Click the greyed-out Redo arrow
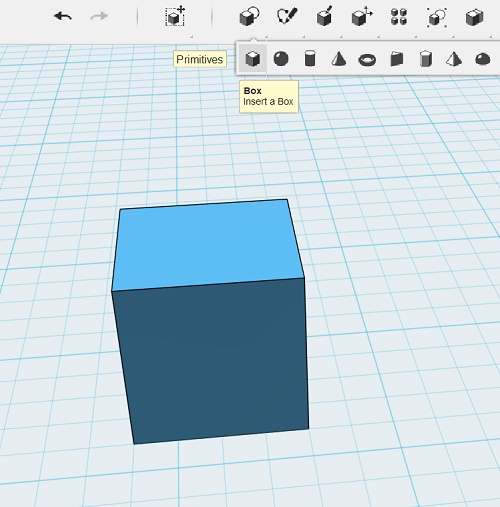The height and width of the screenshot is (507, 500). (99, 16)
